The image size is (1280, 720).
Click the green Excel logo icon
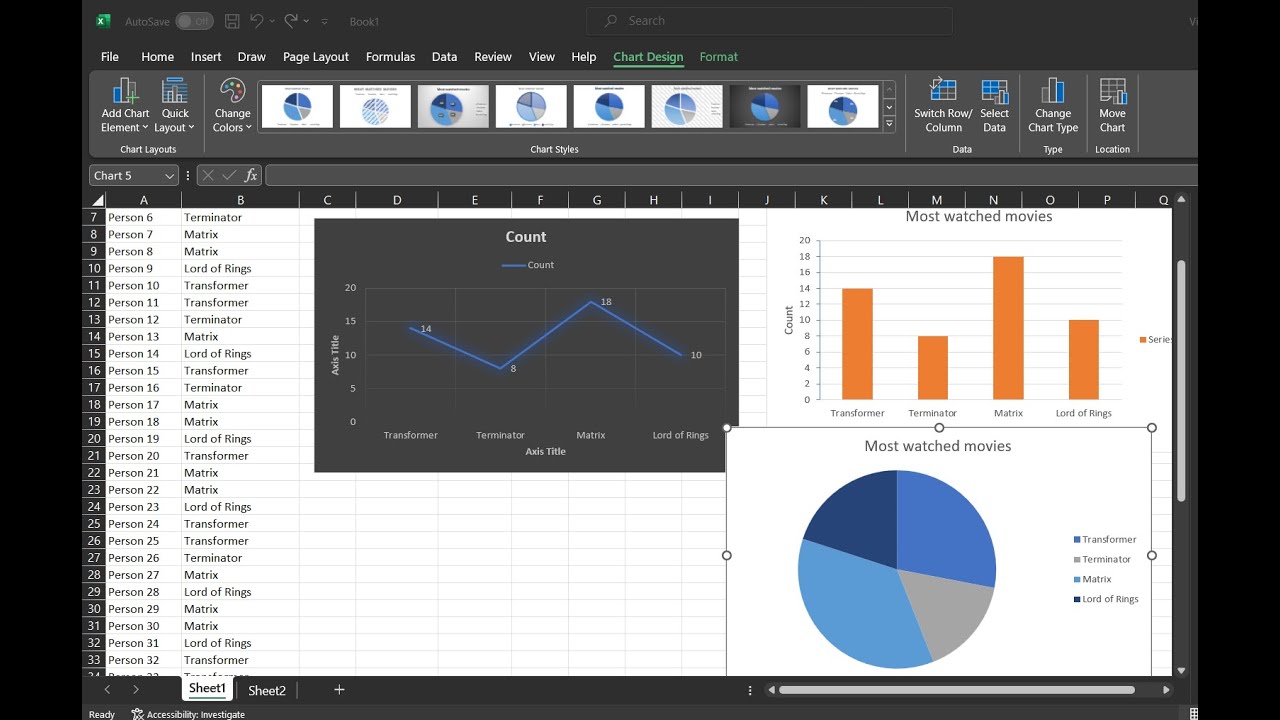pyautogui.click(x=104, y=20)
